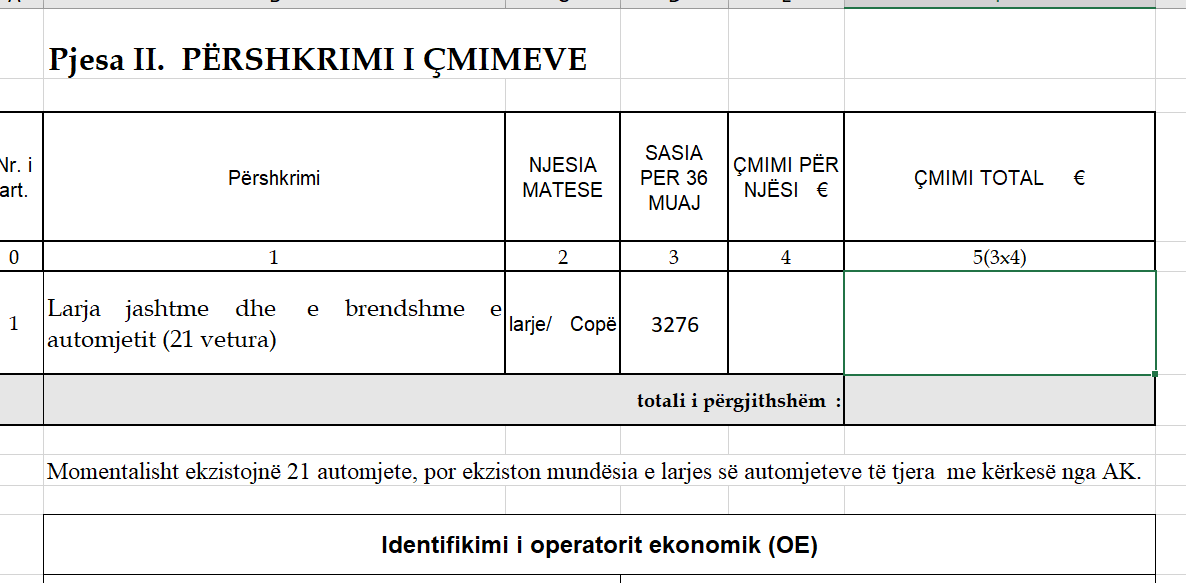Click the column number cell '2' under NJESIA MATESE
The width and height of the screenshot is (1186, 583).
click(x=562, y=257)
